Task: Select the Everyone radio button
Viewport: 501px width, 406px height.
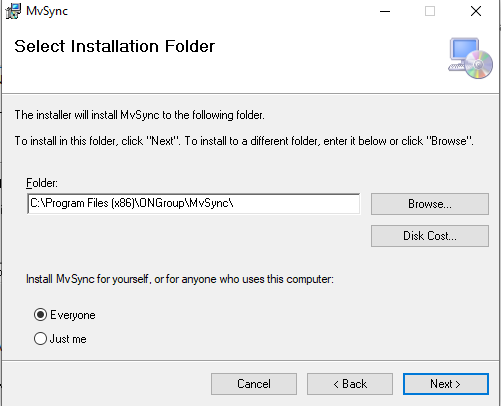Action: pos(40,315)
